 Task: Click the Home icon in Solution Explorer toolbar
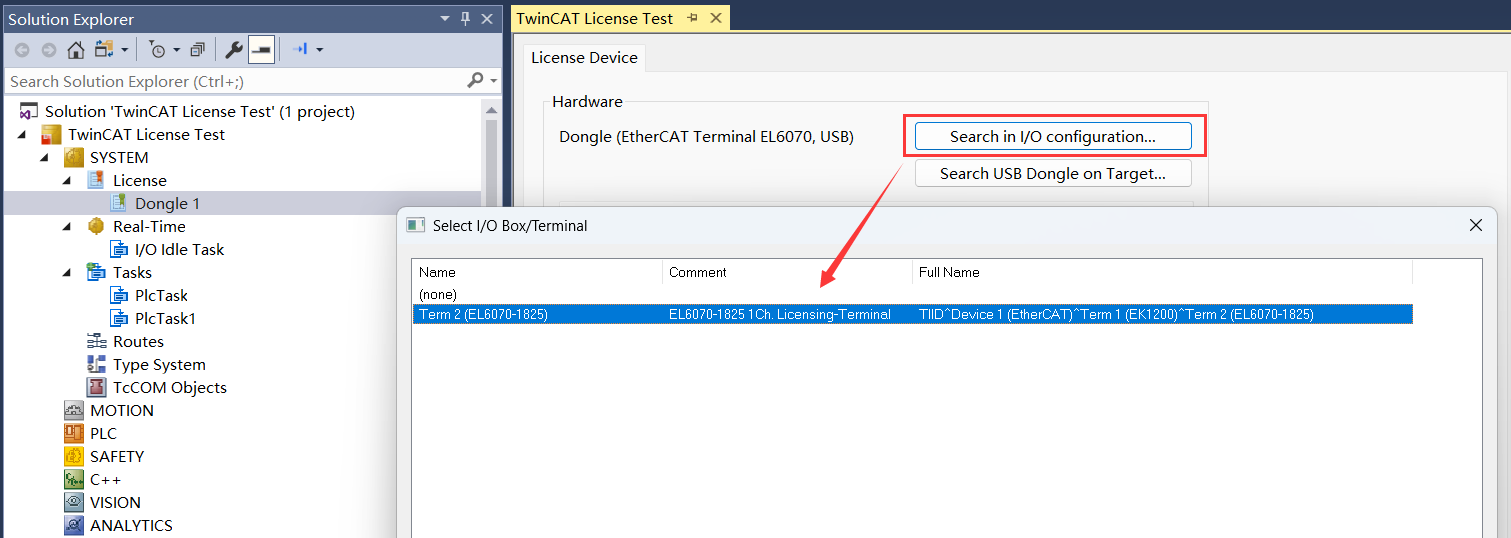[75, 49]
